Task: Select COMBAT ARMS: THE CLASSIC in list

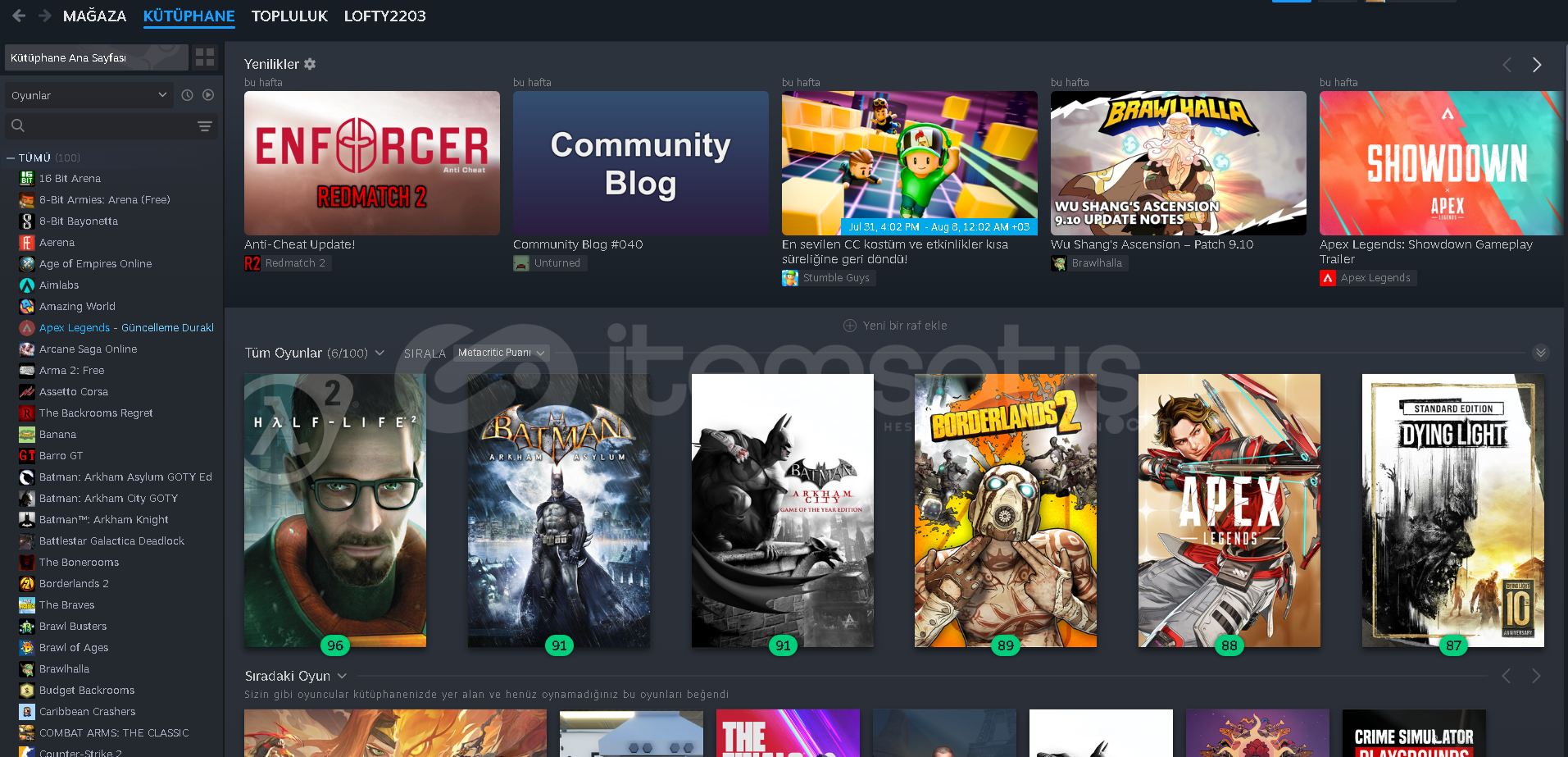Action: [115, 732]
